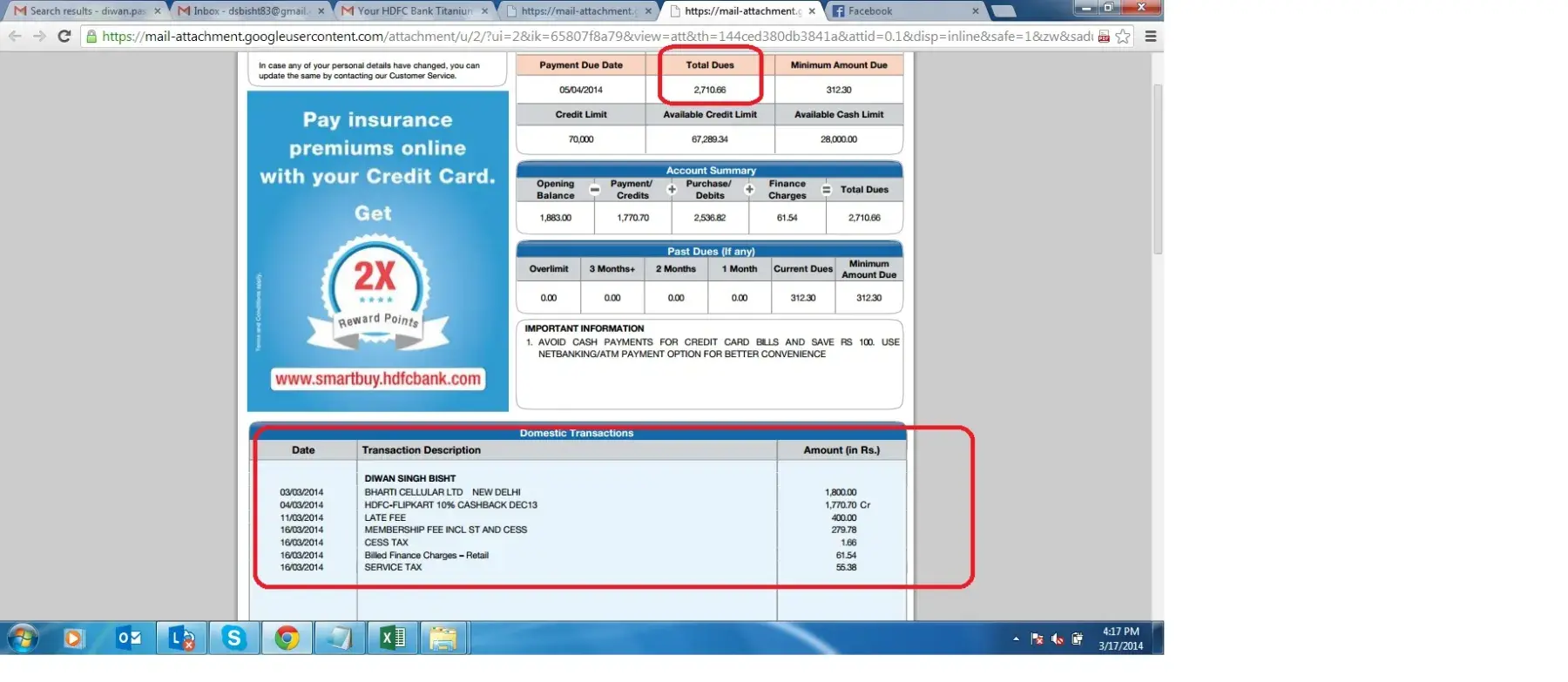Open the Chrome menu hamburger icon
1568x682 pixels.
click(1151, 37)
